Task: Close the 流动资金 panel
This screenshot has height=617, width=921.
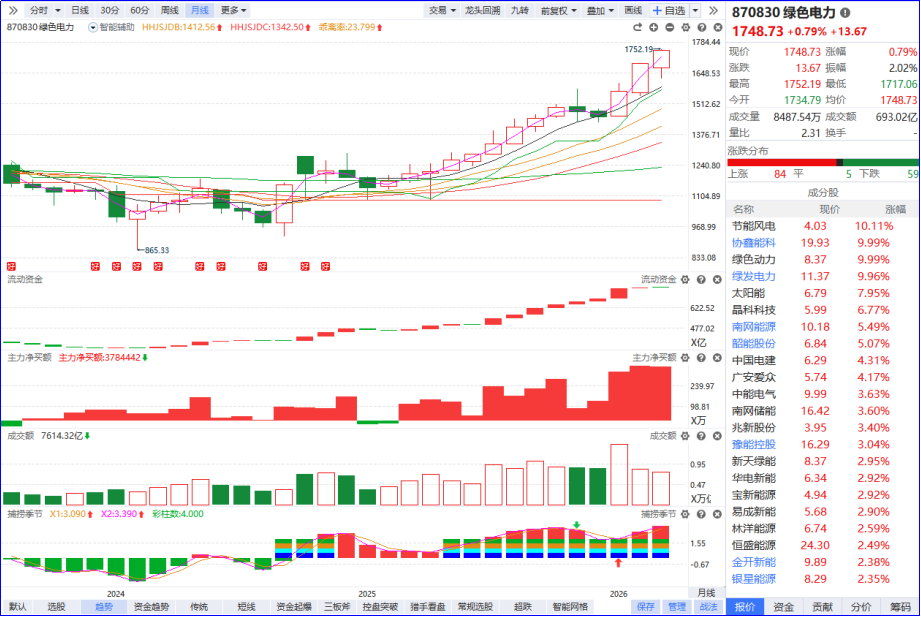Action: [x=717, y=280]
